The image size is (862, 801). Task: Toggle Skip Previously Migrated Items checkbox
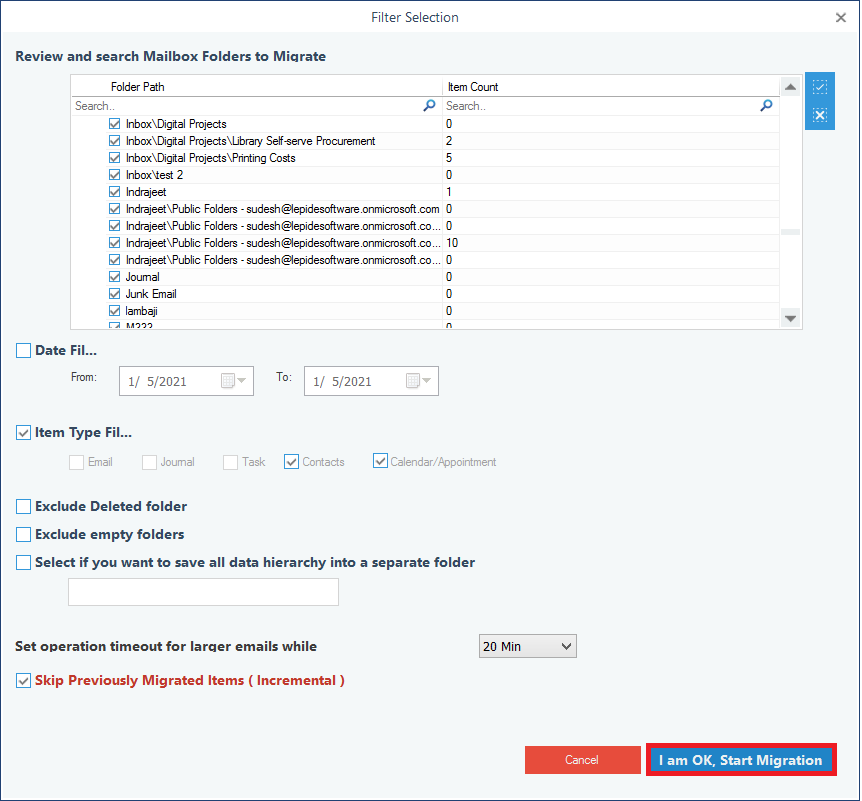click(23, 681)
